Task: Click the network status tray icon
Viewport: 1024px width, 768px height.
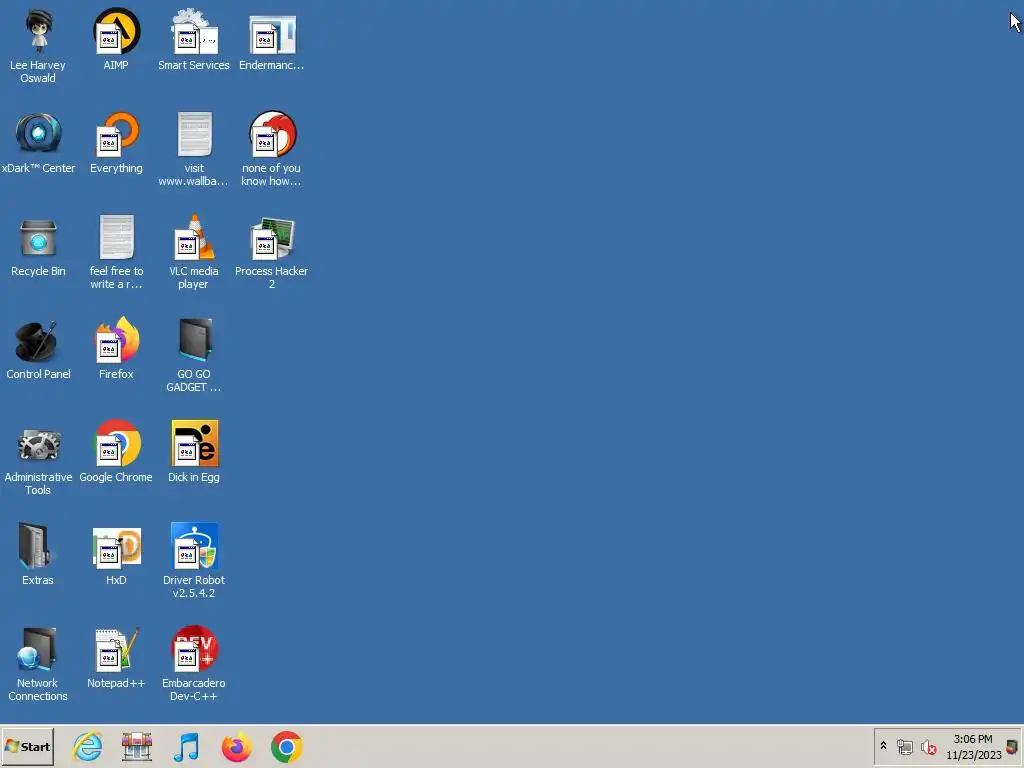Action: pyautogui.click(x=904, y=747)
